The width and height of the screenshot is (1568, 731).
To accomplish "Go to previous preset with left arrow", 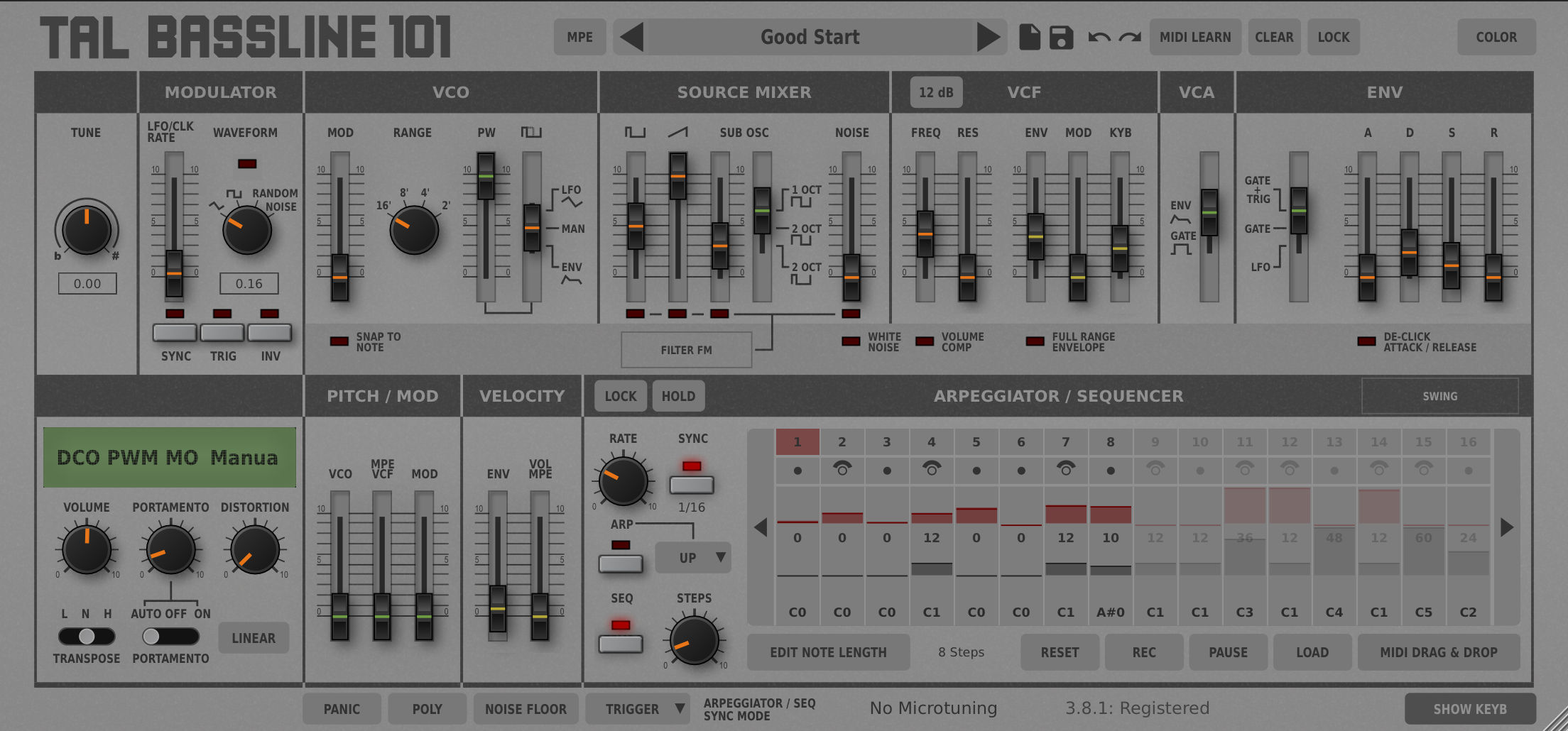I will [x=631, y=37].
